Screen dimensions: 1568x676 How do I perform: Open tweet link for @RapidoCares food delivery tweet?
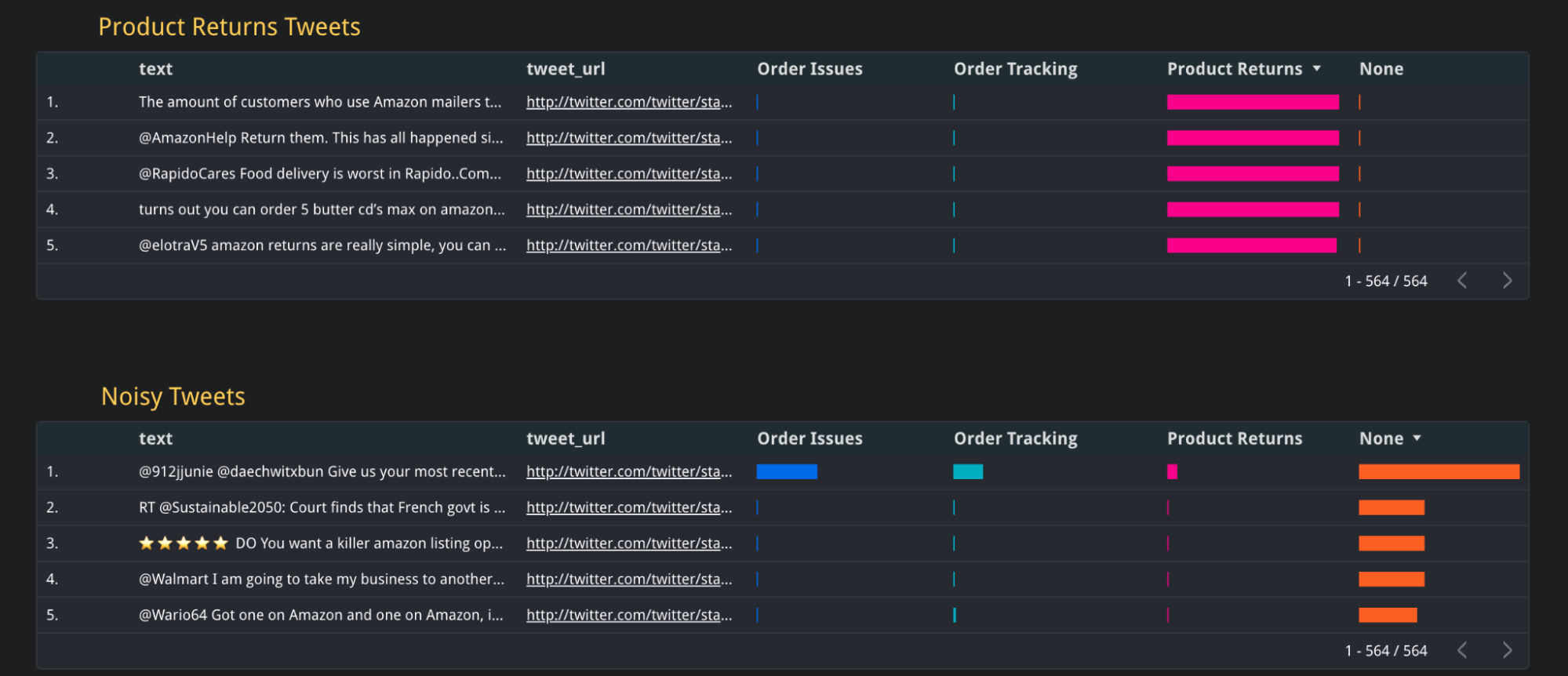point(628,174)
